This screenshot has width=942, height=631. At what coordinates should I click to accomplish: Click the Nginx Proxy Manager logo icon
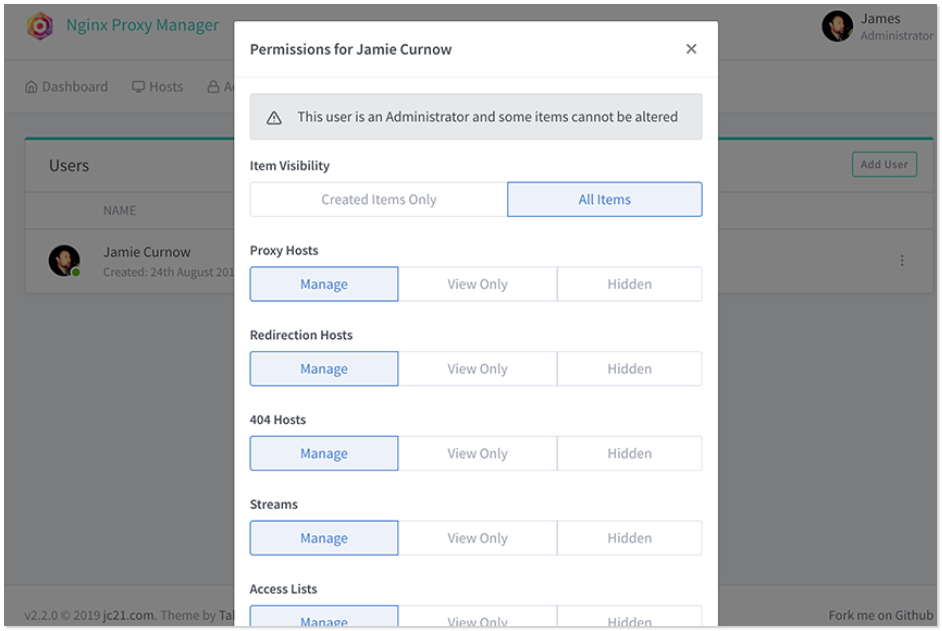(40, 26)
